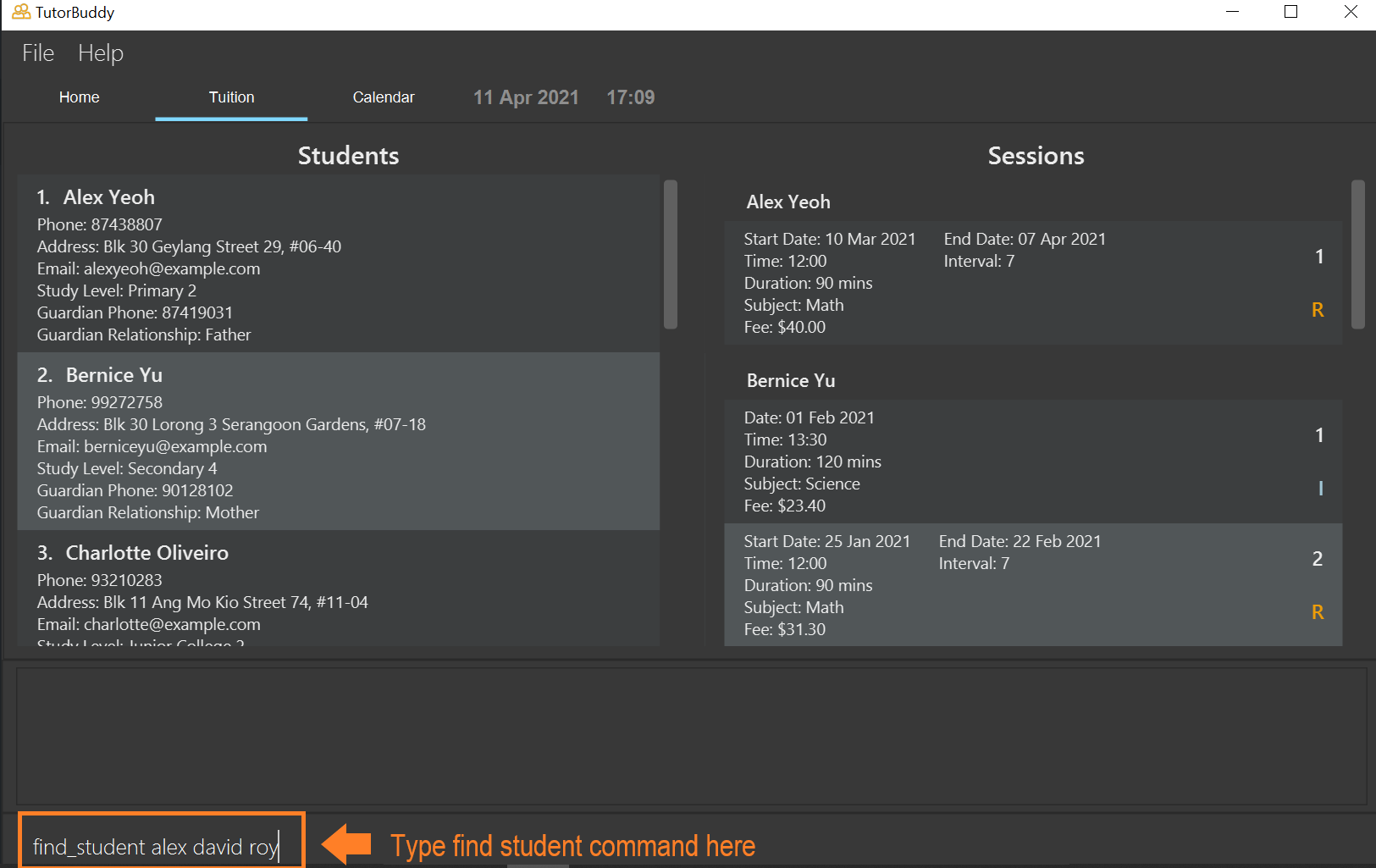Open the File menu

tap(38, 53)
